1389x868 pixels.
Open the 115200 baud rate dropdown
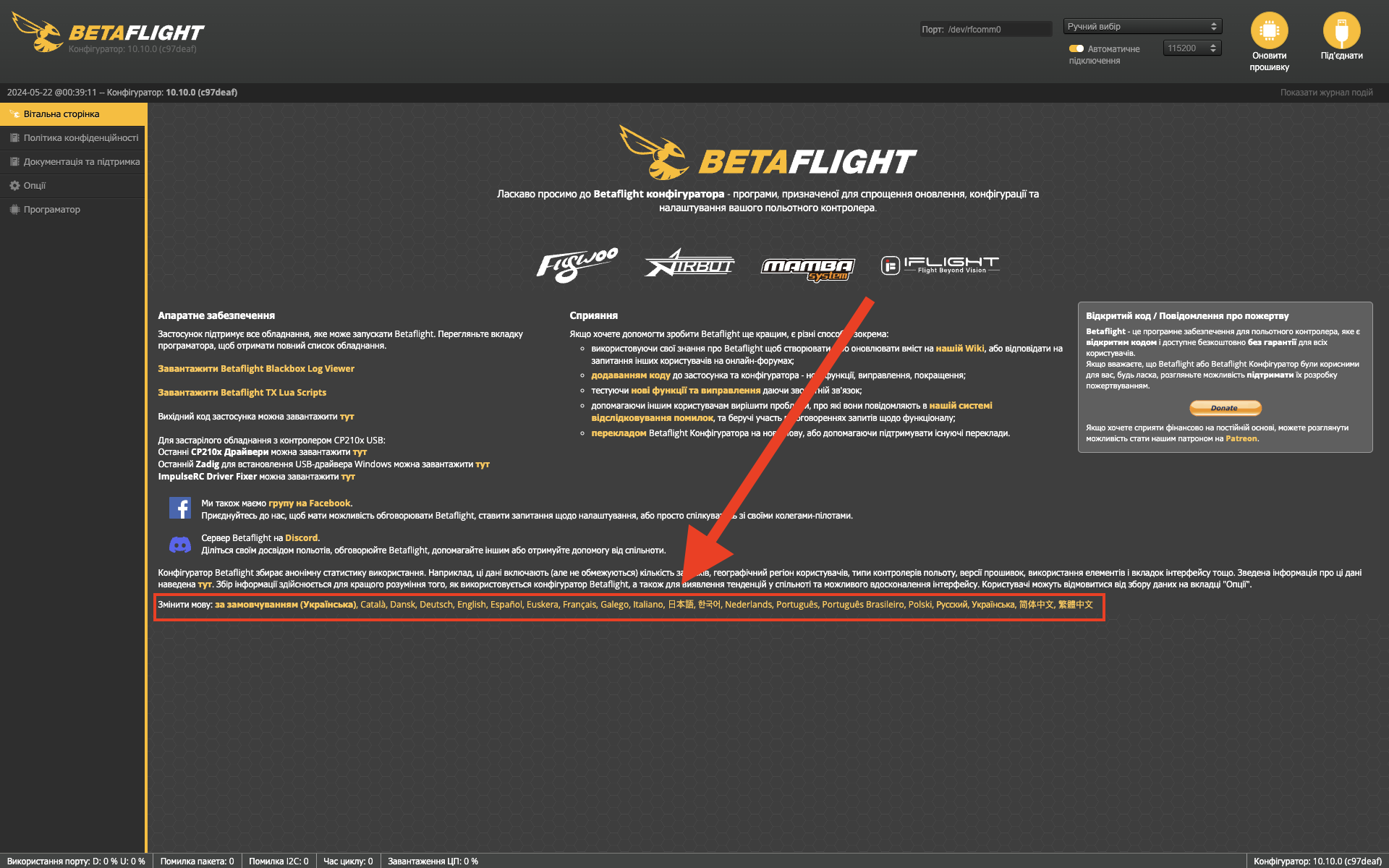coord(1192,48)
